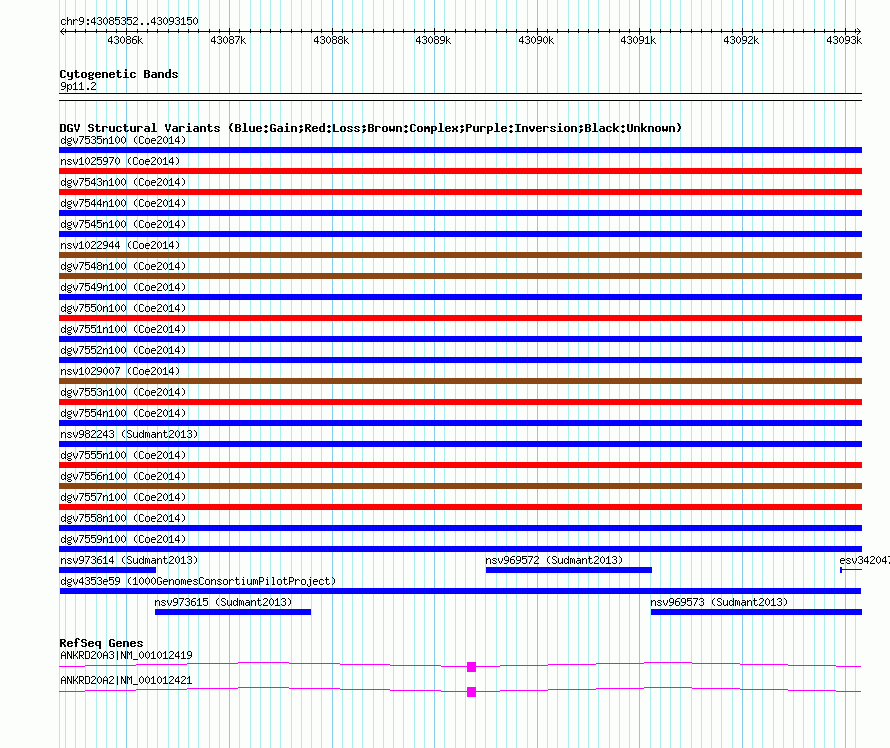
Task: Click the nsv1029007 (Coe2014) label
Action: point(120,371)
